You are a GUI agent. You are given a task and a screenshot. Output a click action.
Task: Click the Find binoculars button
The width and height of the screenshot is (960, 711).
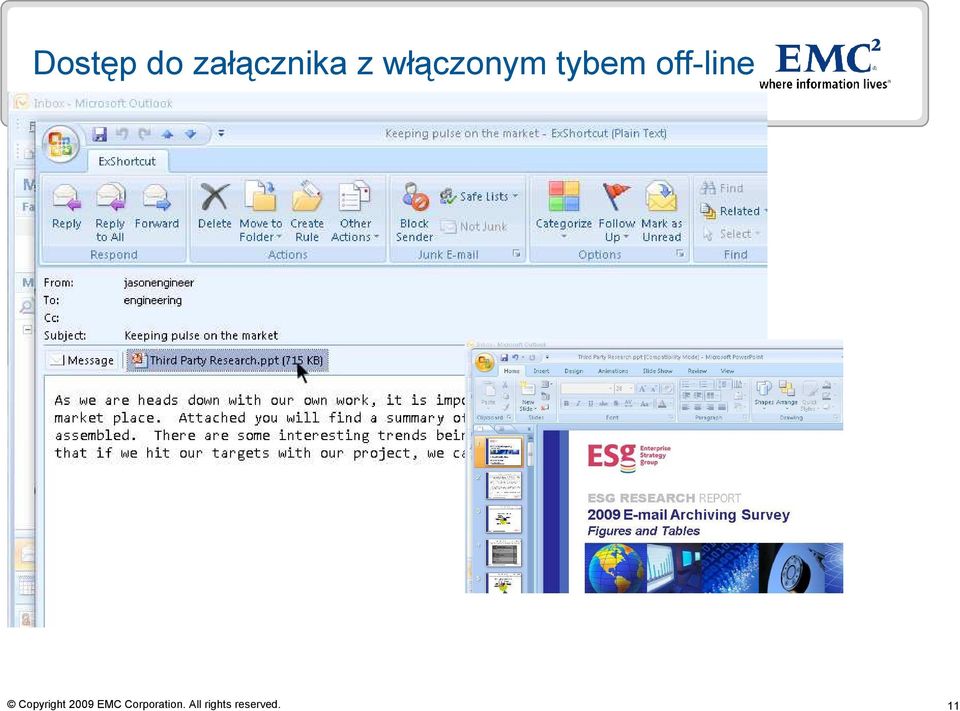722,188
